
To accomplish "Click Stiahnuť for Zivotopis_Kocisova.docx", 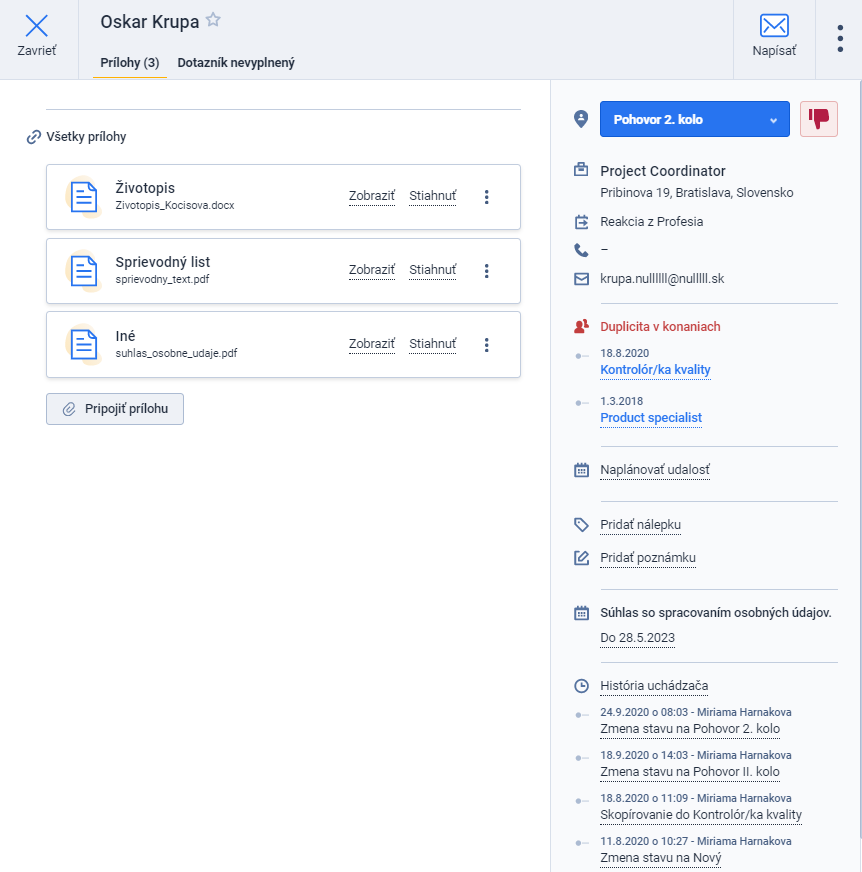I will [433, 196].
